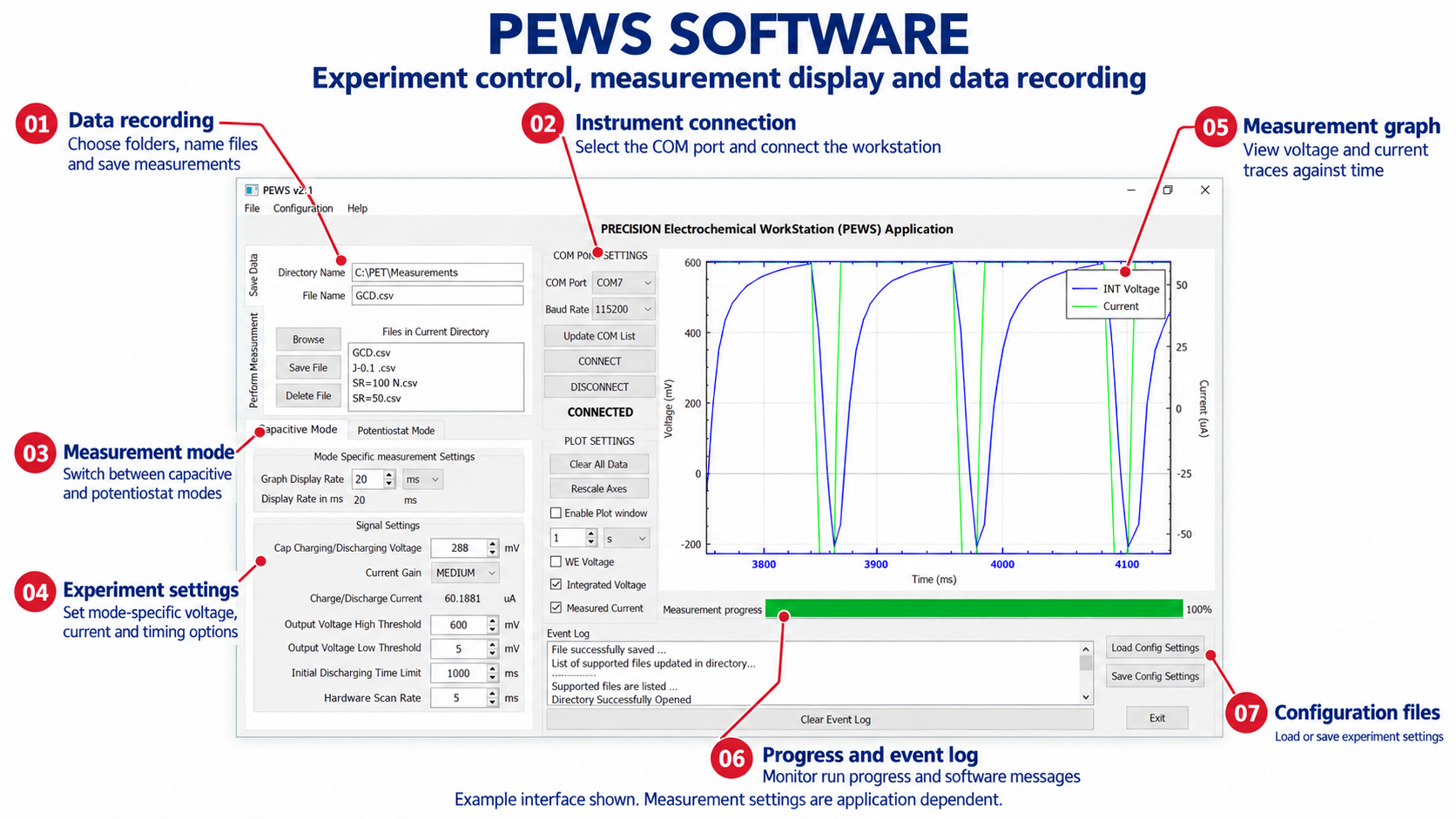1456x819 pixels.
Task: Select the Capacitive Mode tab
Action: [x=298, y=430]
